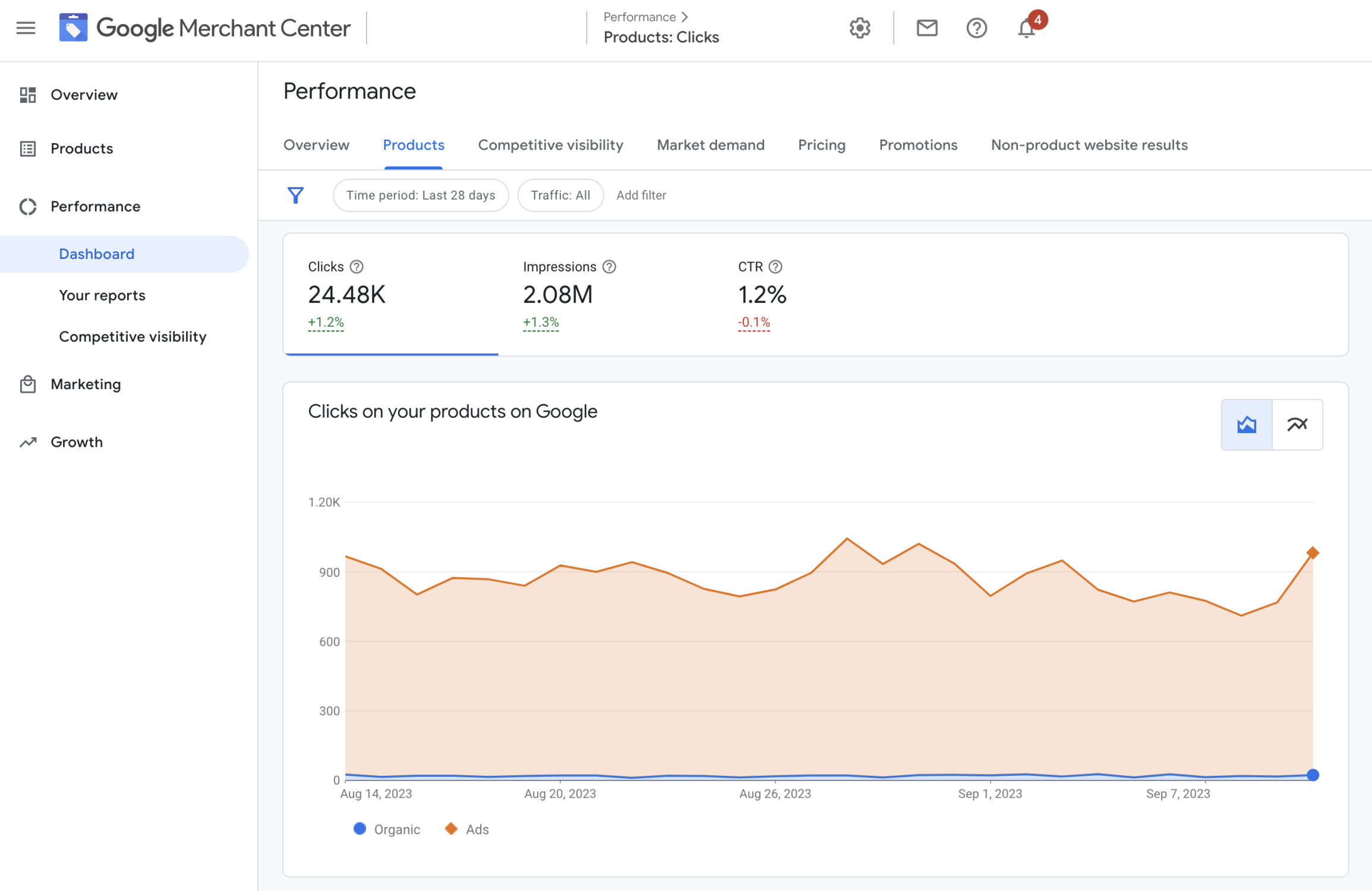Open the notifications bell
The width and height of the screenshot is (1372, 891).
coord(1026,28)
